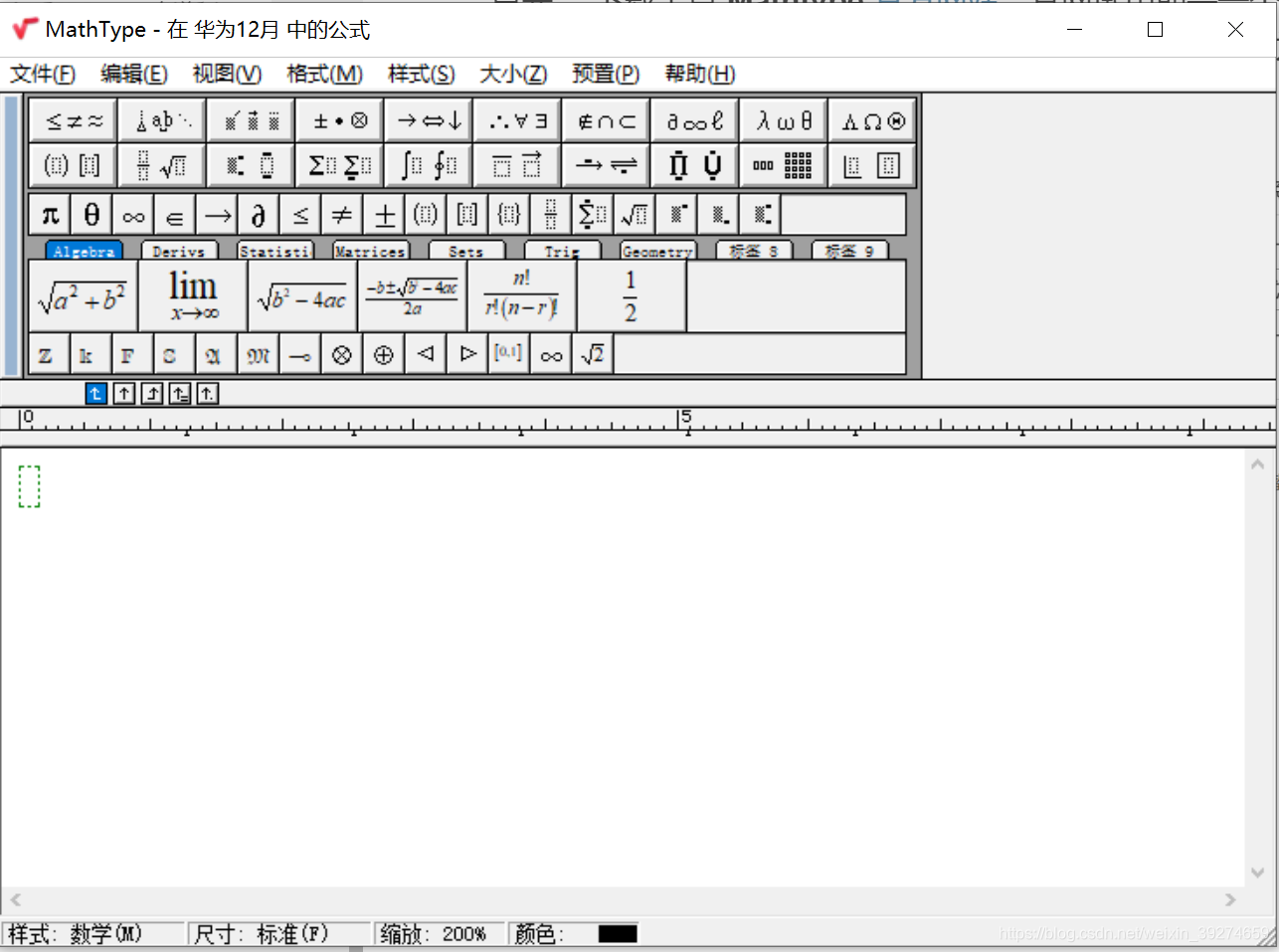Insert the √2 expression
Viewport: 1279px width, 952px height.
593,354
